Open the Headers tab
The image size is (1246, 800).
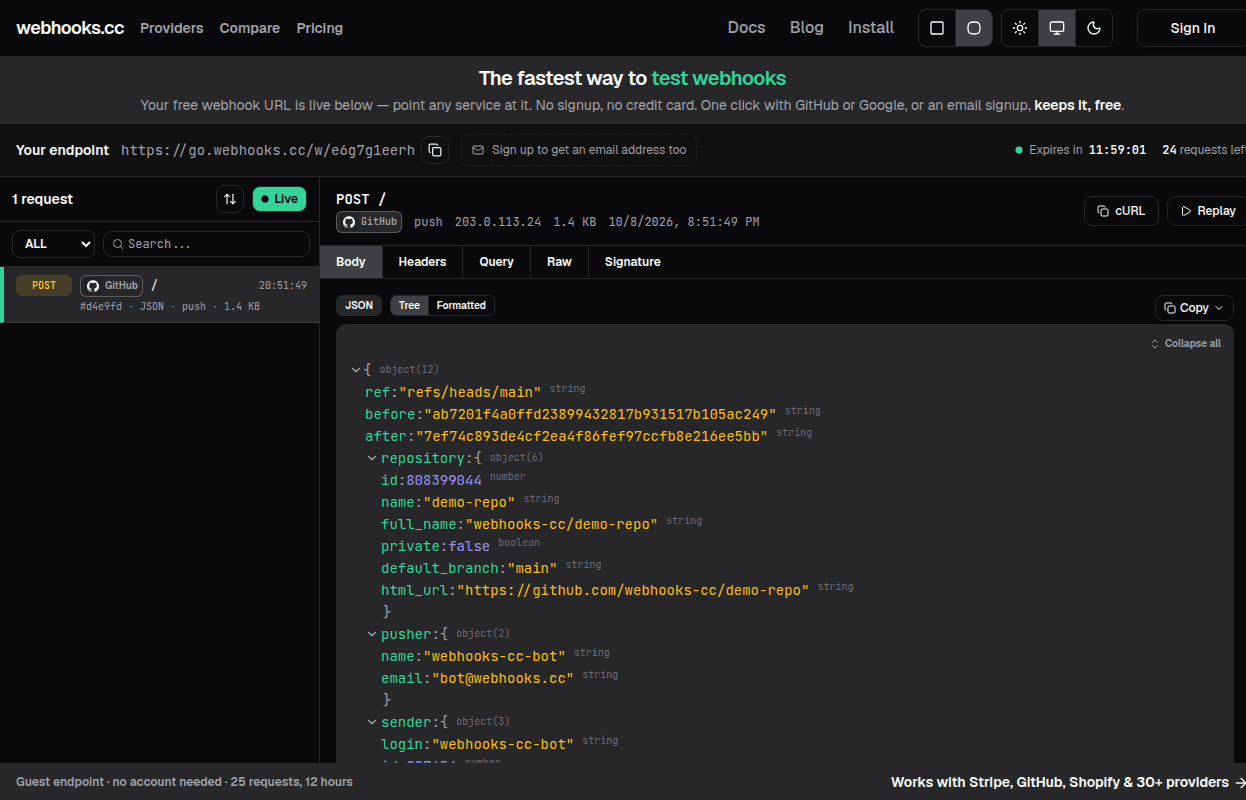422,262
